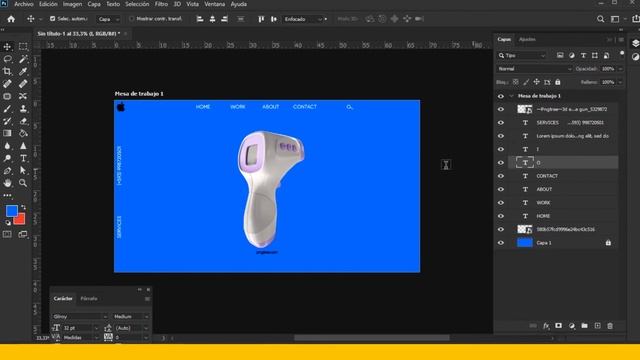
Task: Open the Opacidad 100% dropdown arrow
Action: 620,69
